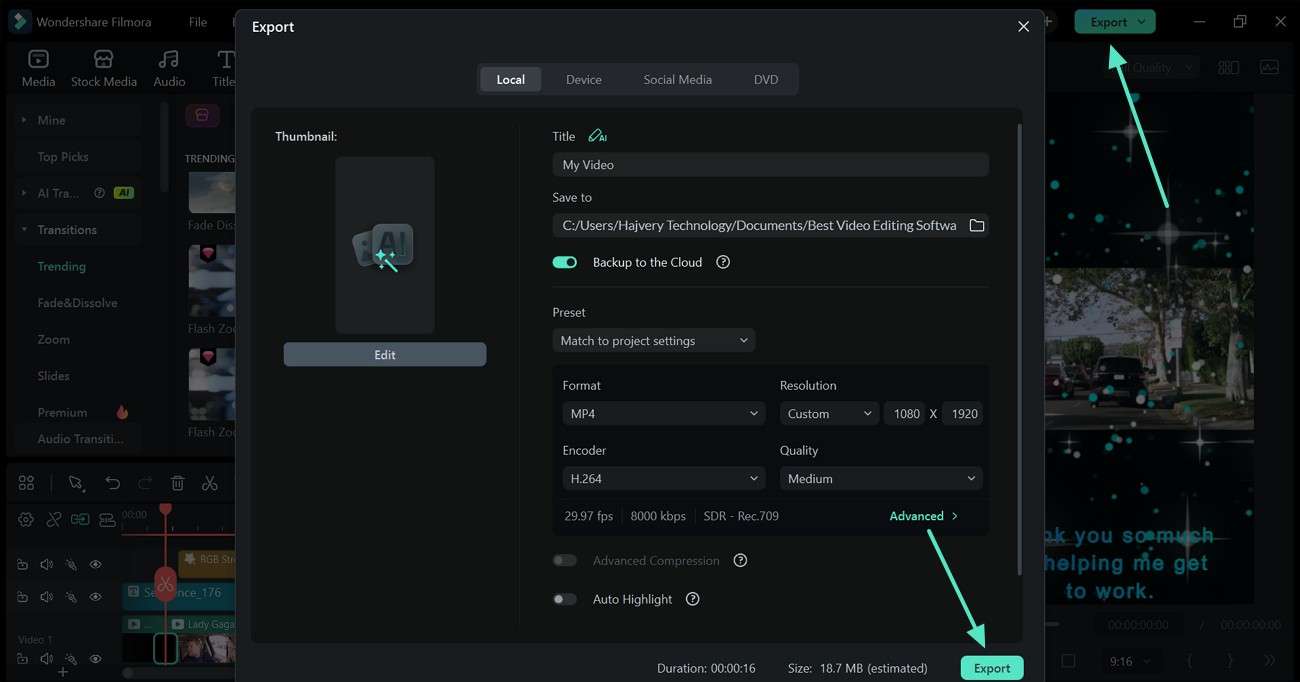The image size is (1300, 682).
Task: Mute the Sequence_176 track speaker
Action: [46, 597]
